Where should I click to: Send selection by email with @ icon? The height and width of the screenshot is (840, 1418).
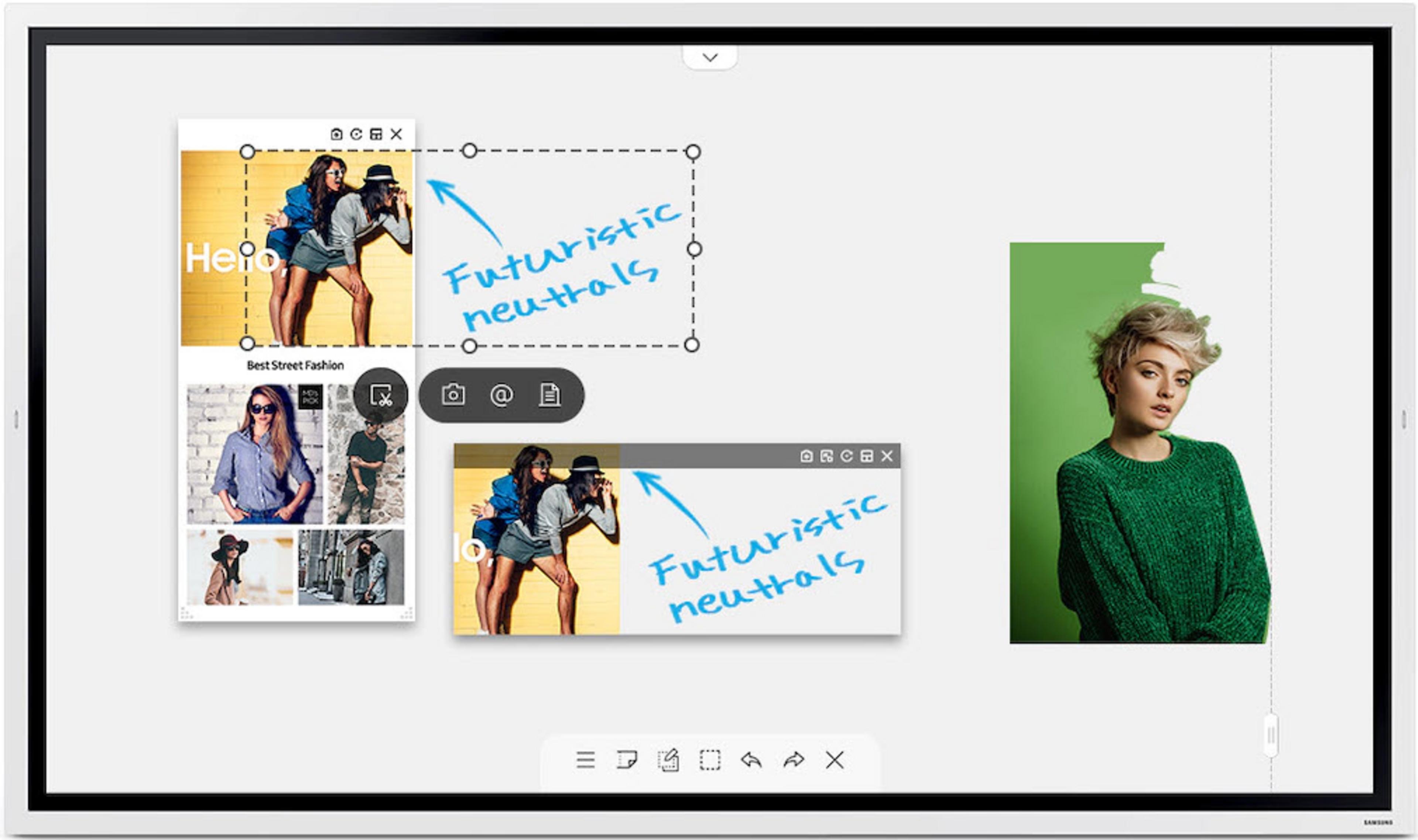501,395
